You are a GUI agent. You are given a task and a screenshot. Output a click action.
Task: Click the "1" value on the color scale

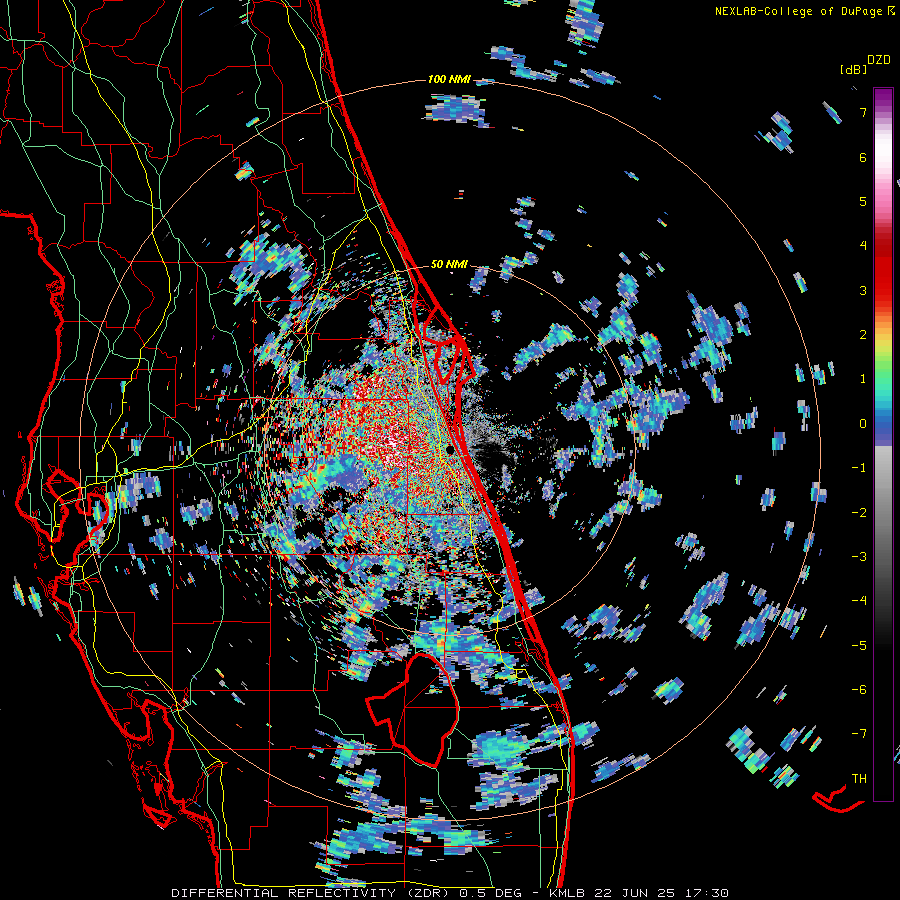pyautogui.click(x=863, y=379)
